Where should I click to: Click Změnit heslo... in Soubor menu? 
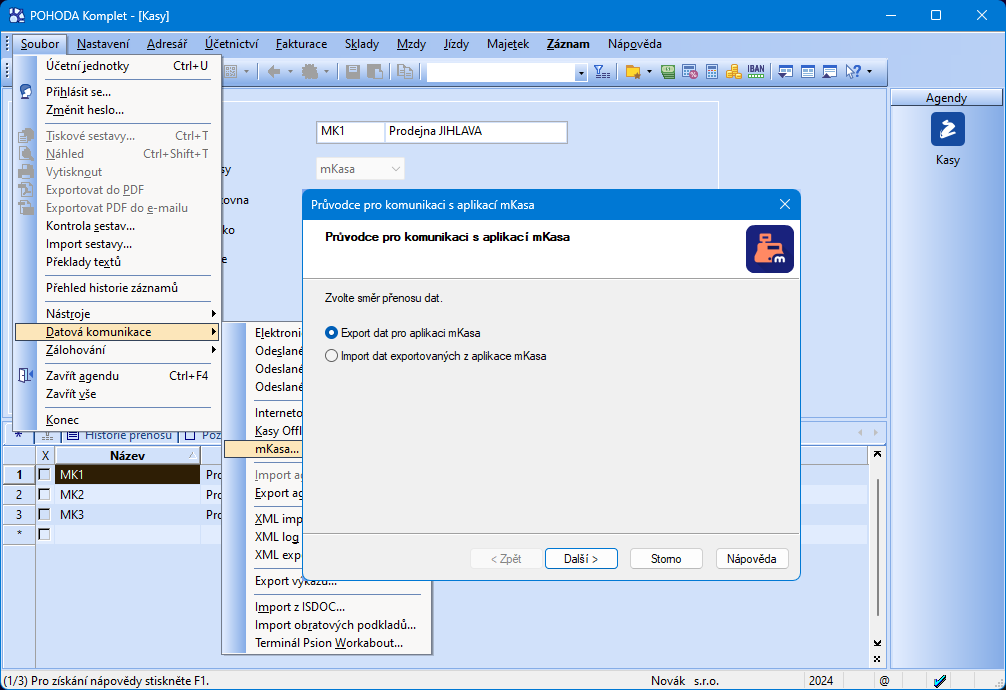[85, 110]
